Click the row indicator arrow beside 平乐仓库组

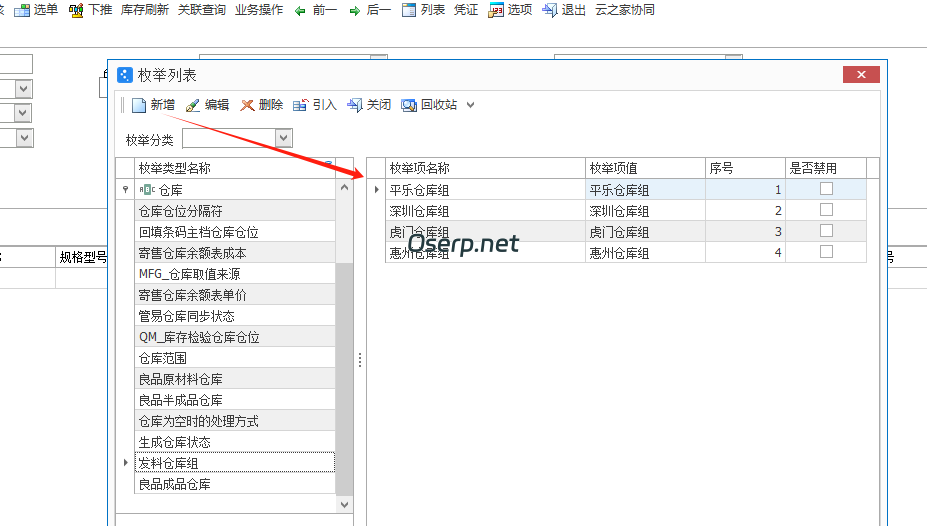click(377, 190)
